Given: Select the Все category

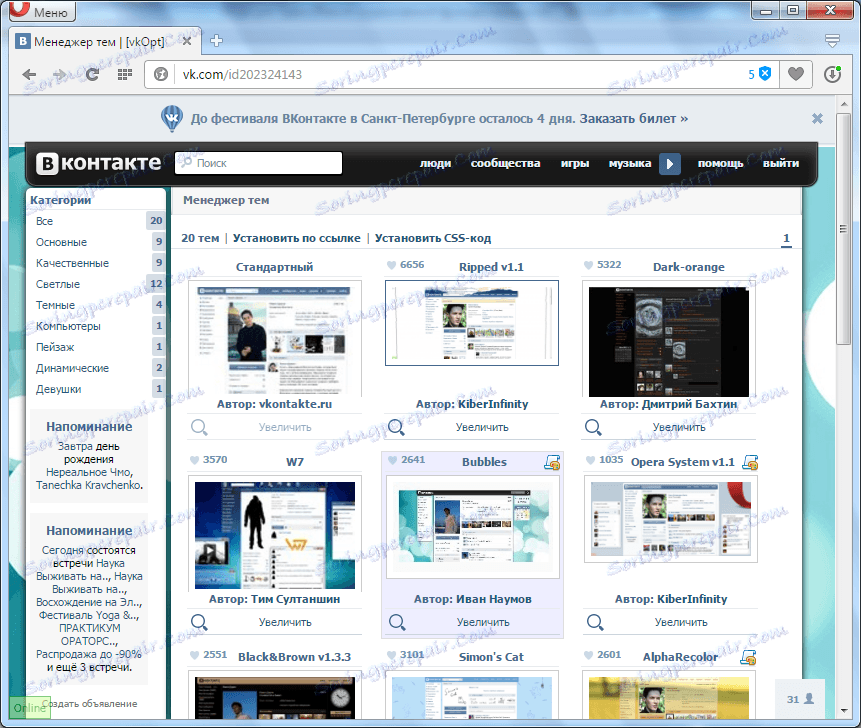Looking at the screenshot, I should click(96, 221).
